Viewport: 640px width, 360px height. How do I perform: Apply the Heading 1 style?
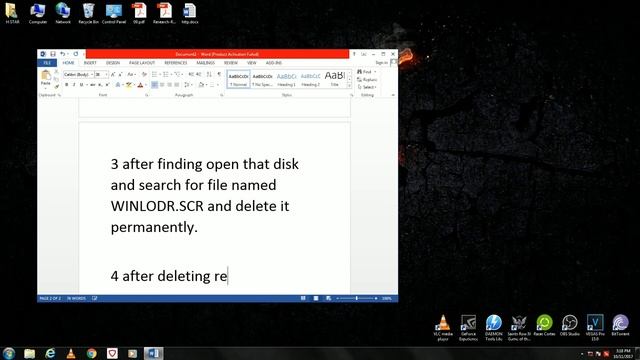point(286,79)
